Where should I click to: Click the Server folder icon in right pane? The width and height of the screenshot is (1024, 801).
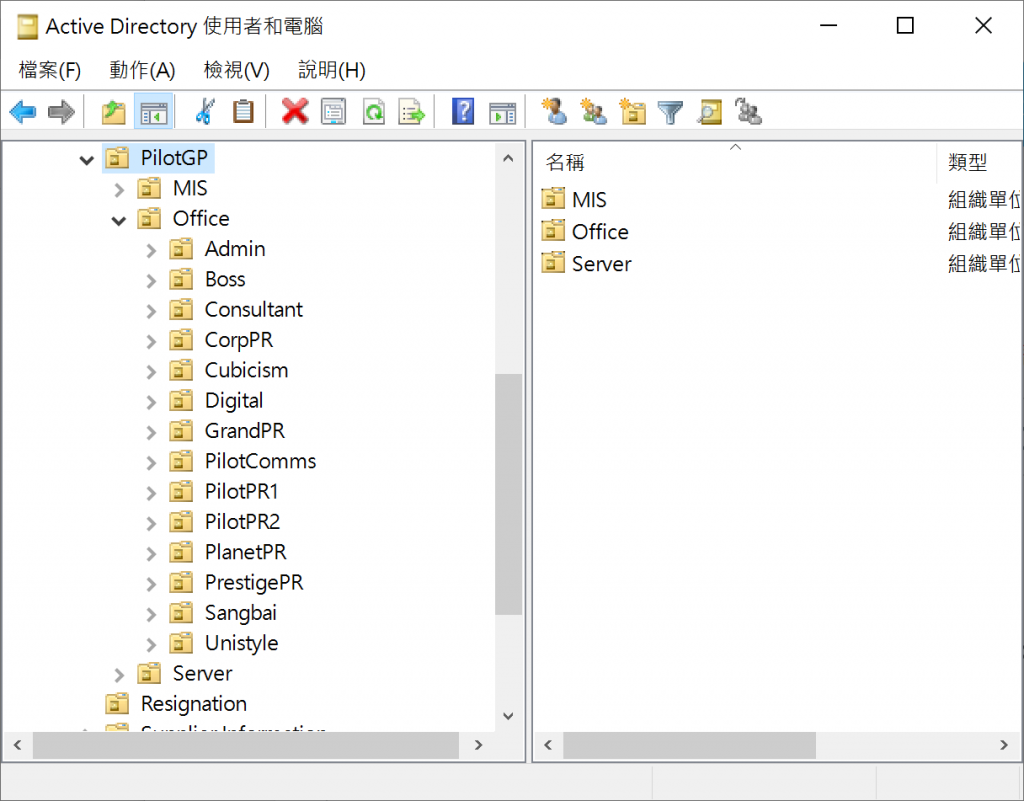(x=553, y=262)
